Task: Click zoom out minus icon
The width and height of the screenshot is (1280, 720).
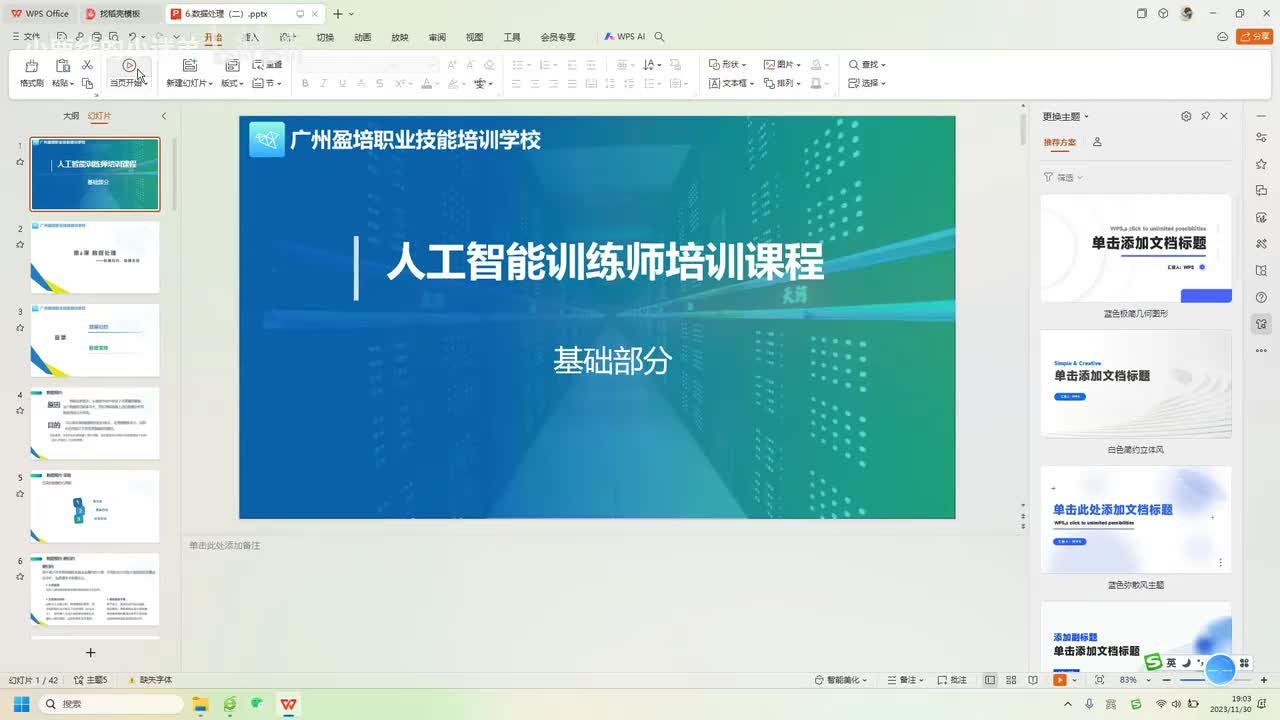Action: [1168, 680]
